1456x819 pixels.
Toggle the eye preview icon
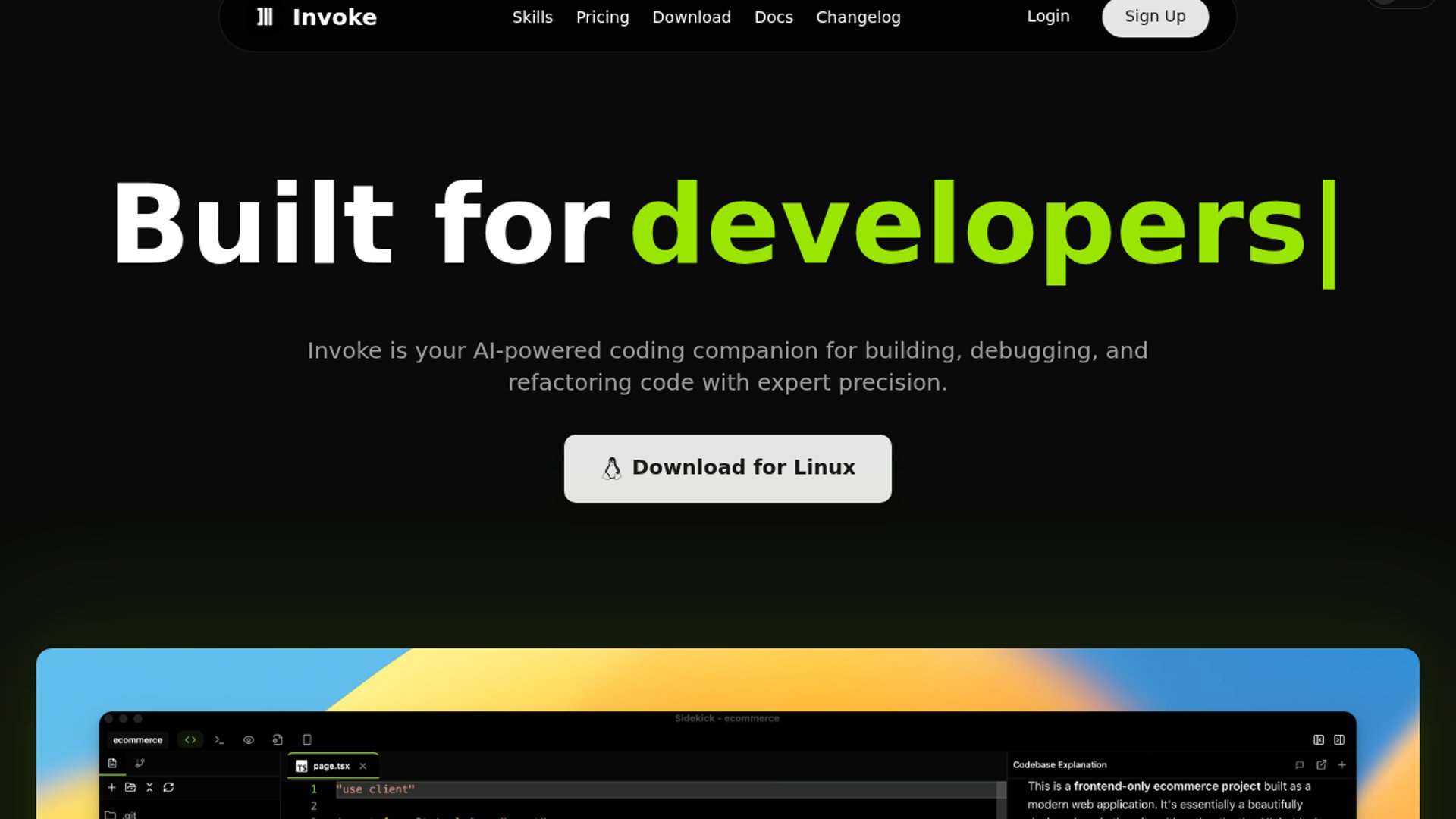click(248, 739)
